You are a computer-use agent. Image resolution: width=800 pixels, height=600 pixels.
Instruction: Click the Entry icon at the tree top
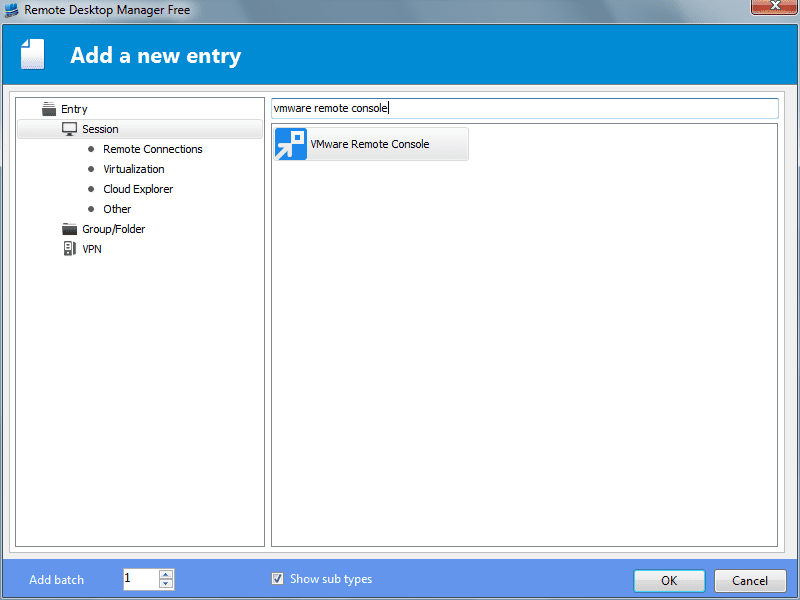click(x=47, y=108)
